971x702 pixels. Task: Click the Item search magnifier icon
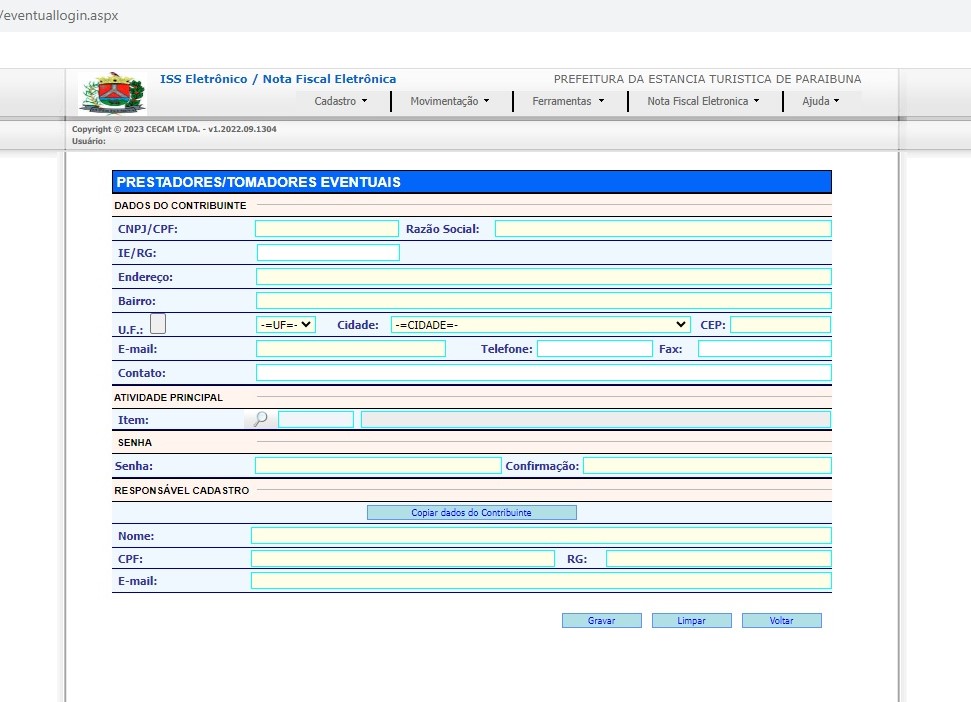[x=261, y=419]
